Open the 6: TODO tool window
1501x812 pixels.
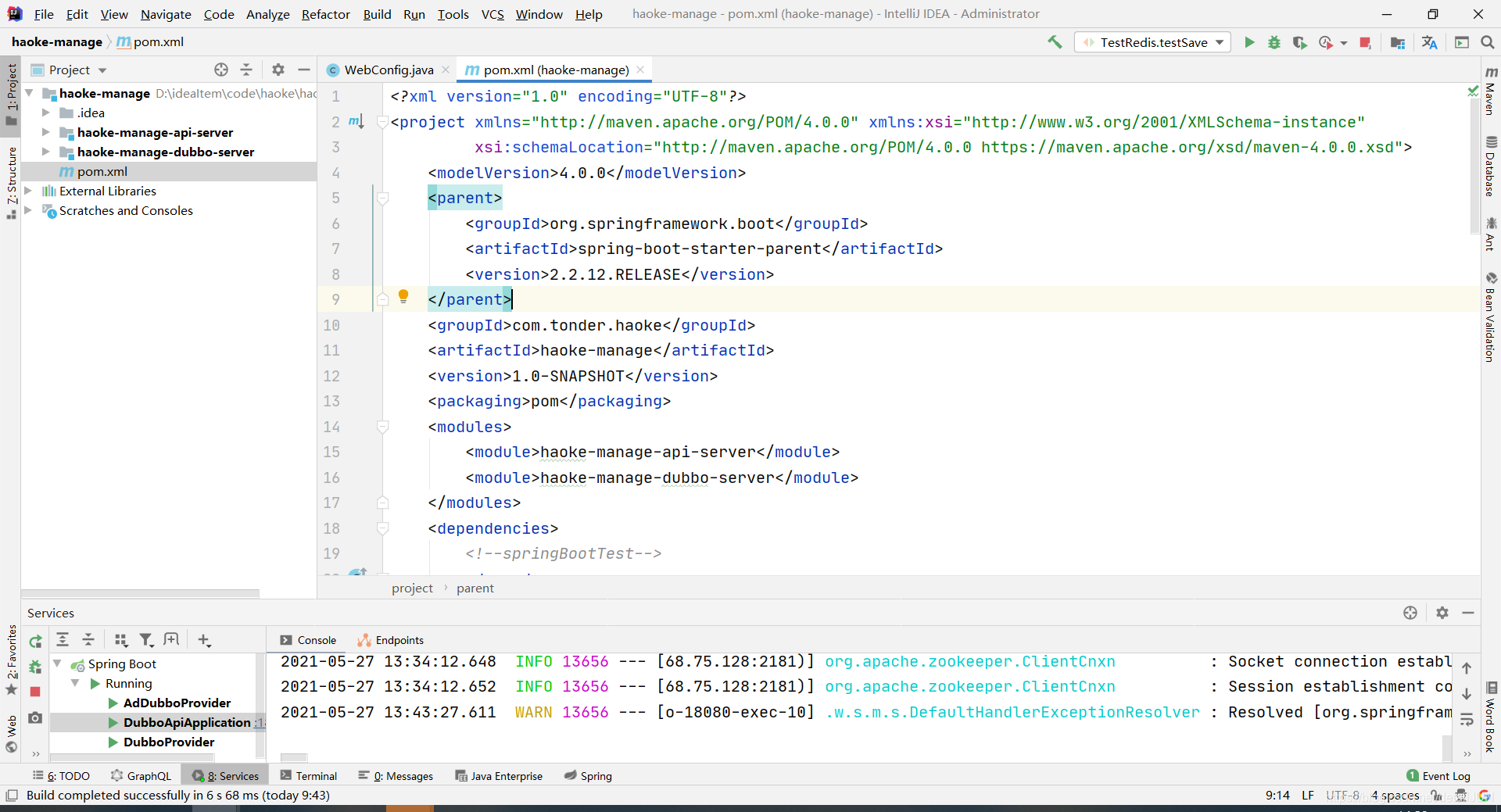pyautogui.click(x=61, y=776)
